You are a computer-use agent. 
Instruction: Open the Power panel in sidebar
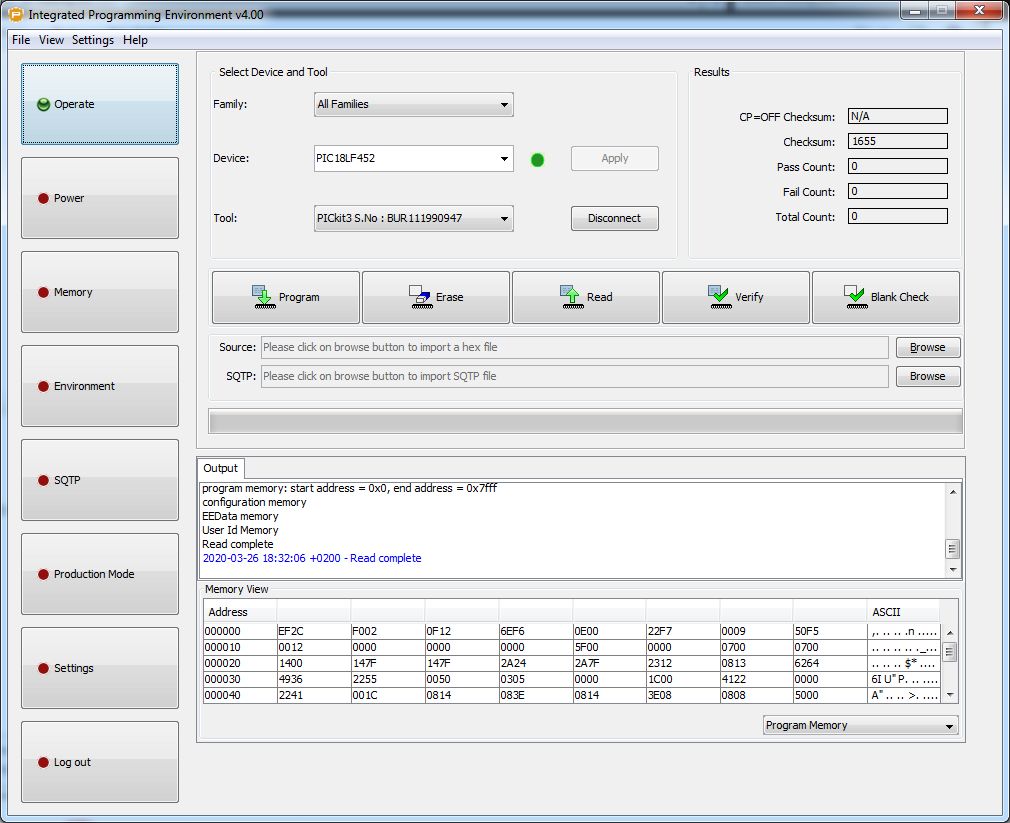point(100,198)
